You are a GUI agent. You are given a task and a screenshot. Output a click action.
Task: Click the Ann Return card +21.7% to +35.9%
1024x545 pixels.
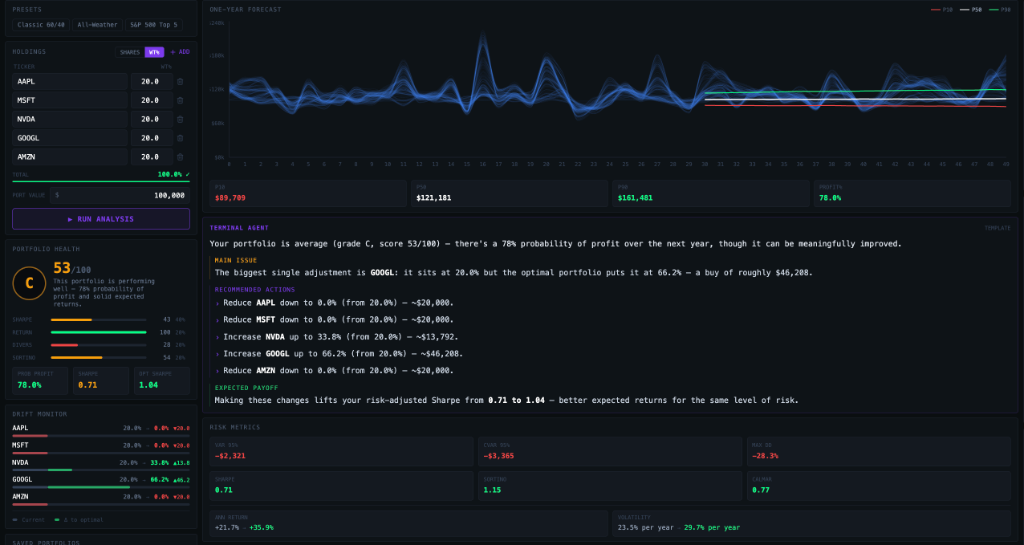409,523
